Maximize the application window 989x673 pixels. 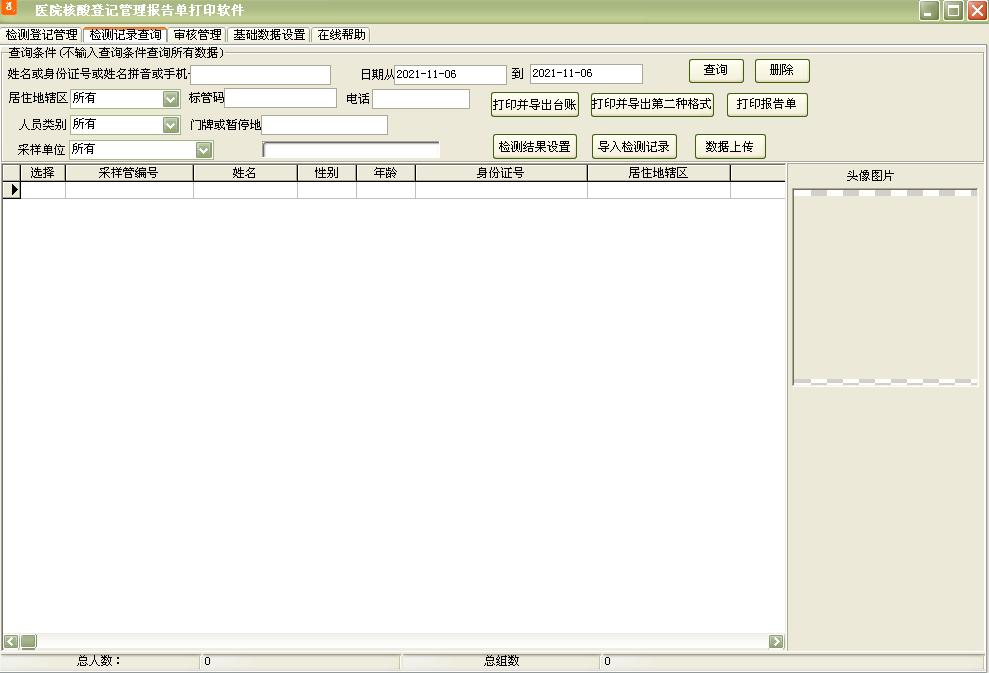click(x=954, y=11)
